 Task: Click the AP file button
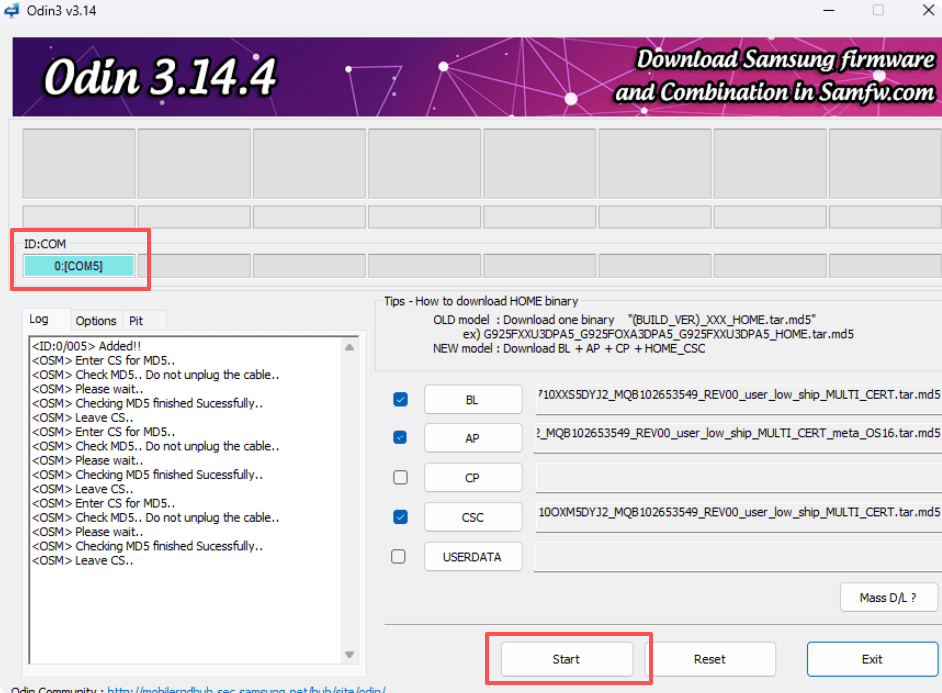pyautogui.click(x=473, y=438)
